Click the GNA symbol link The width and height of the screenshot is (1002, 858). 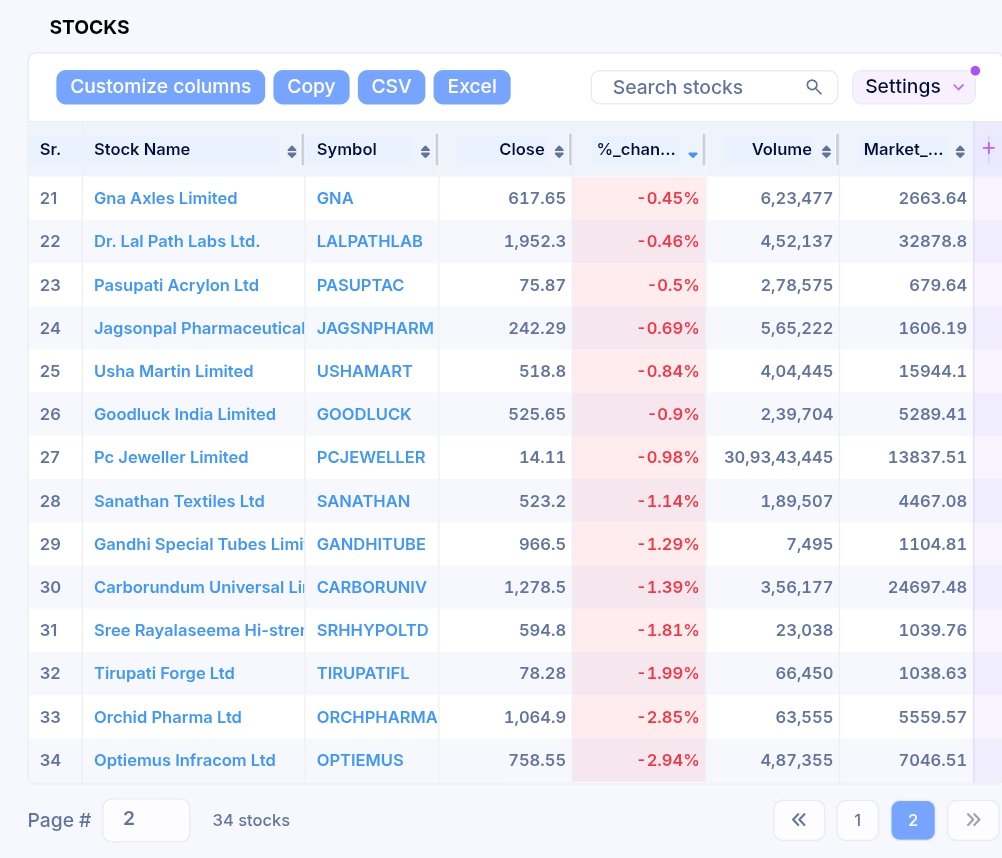(335, 198)
